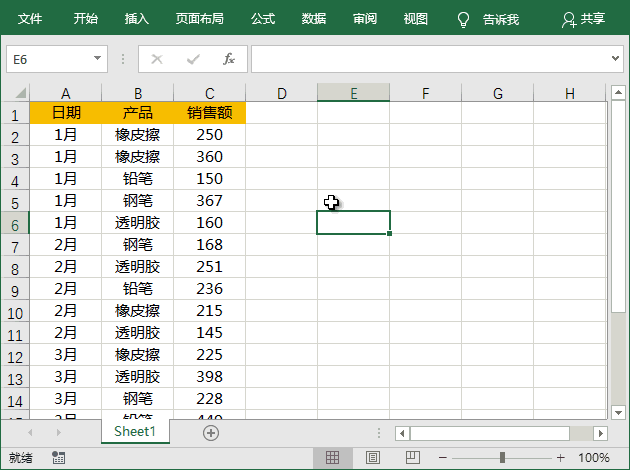The image size is (630, 470).
Task: Open the 审阅 ribbon tab
Action: coord(365,18)
